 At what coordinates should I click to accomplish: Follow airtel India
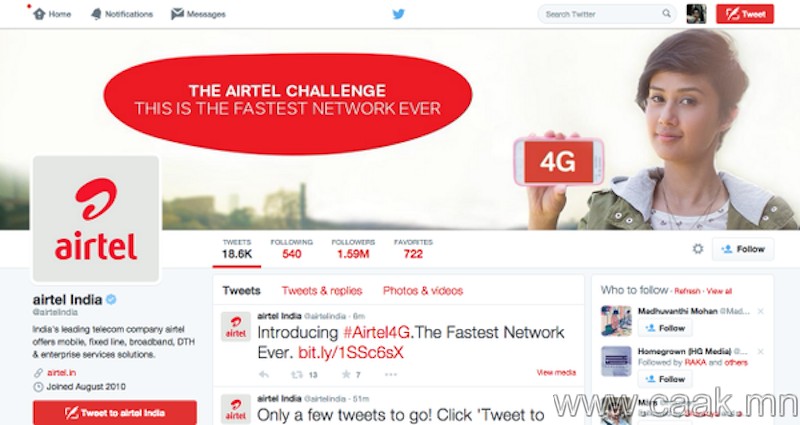tap(743, 249)
